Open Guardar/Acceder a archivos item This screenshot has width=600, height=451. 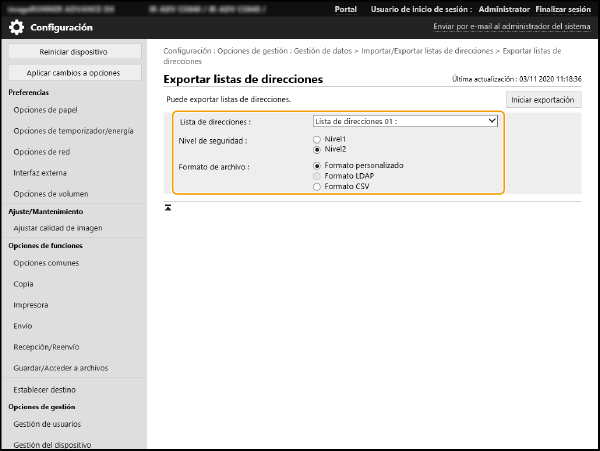pos(63,367)
